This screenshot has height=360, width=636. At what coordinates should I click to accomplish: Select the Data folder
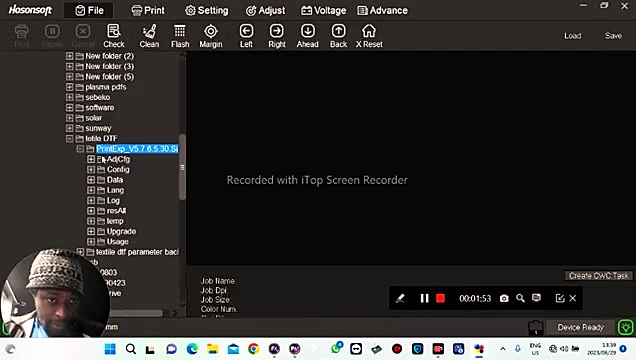pos(115,180)
